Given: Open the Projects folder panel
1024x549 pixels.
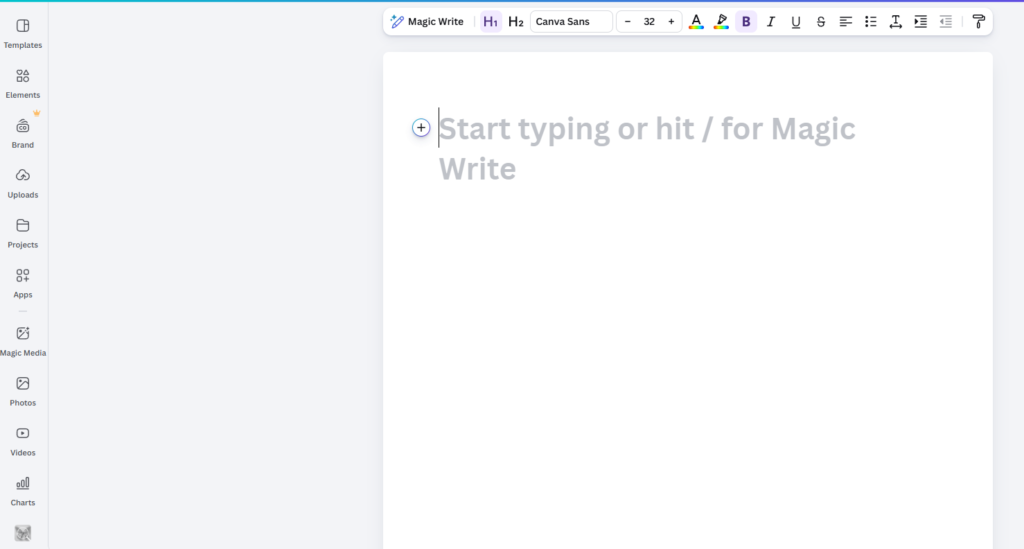Looking at the screenshot, I should point(23,232).
